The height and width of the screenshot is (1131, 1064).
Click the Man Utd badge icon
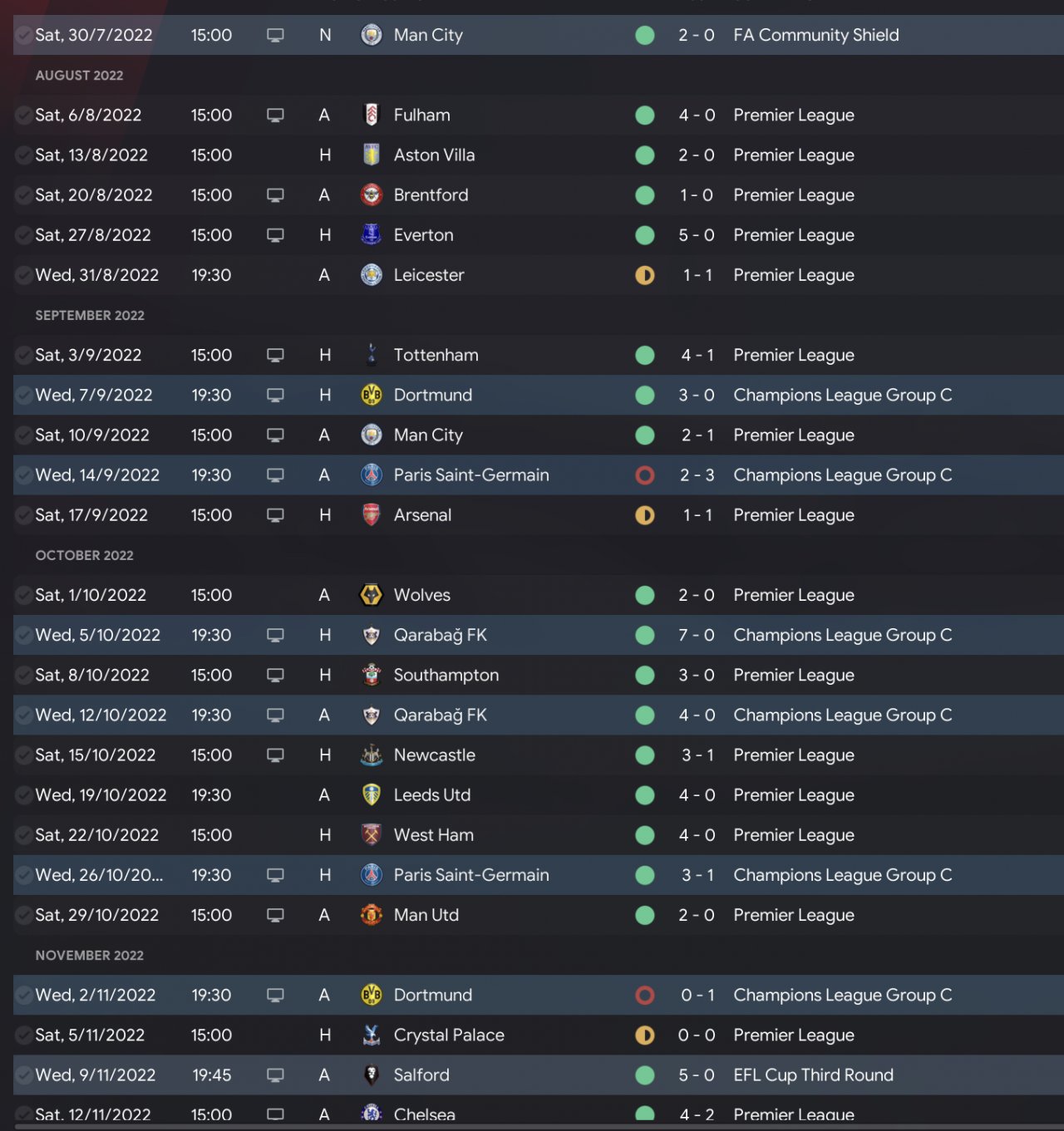(372, 915)
